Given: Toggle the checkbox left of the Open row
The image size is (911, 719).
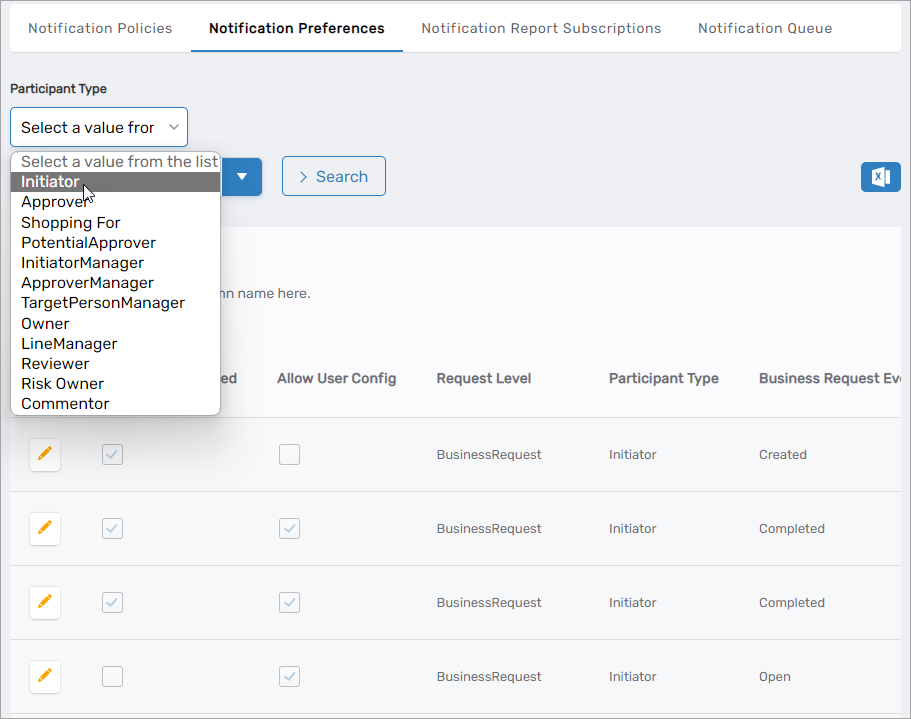Looking at the screenshot, I should [112, 677].
